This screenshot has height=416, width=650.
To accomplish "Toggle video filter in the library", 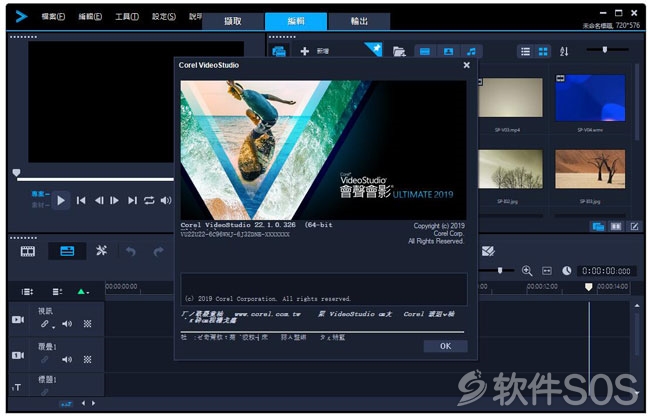I will tap(425, 51).
